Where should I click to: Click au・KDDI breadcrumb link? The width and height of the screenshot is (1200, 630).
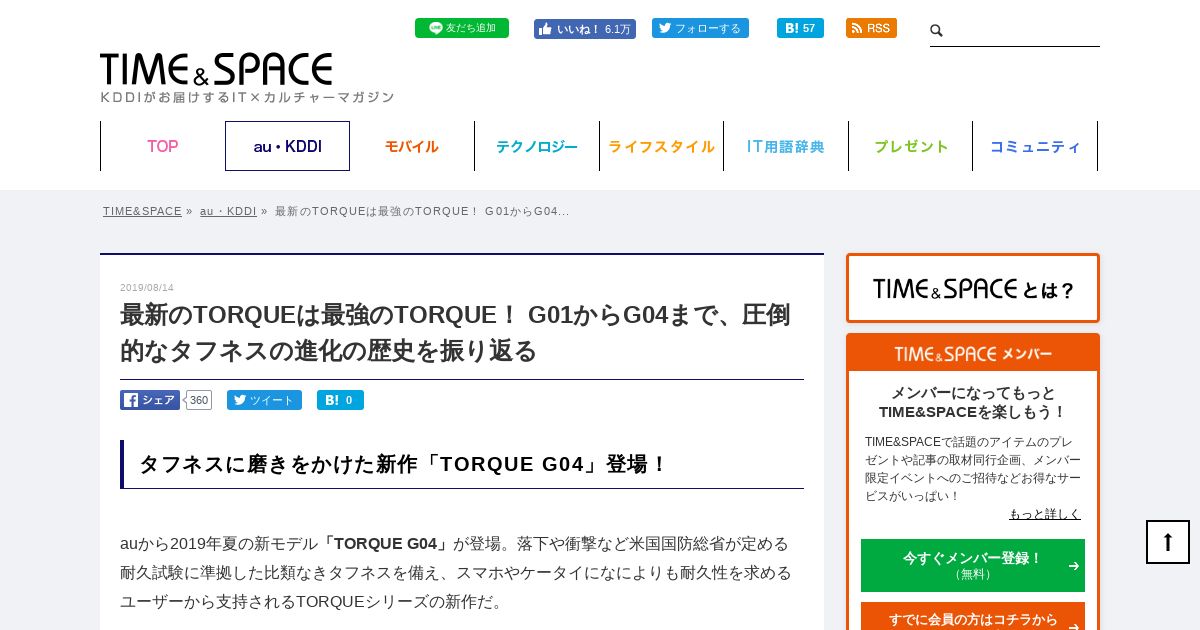228,211
